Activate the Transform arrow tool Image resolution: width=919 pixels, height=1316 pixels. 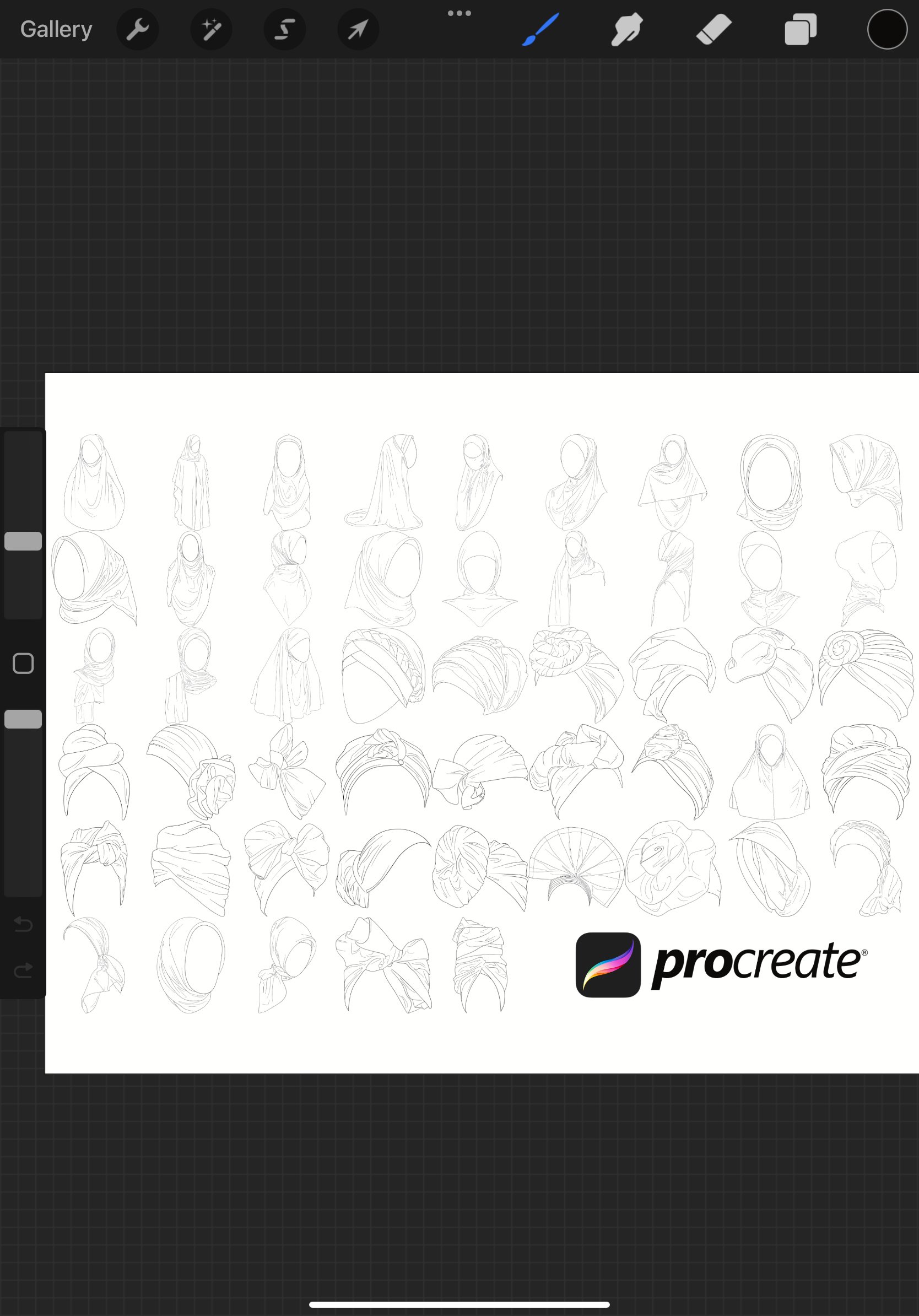[x=358, y=29]
